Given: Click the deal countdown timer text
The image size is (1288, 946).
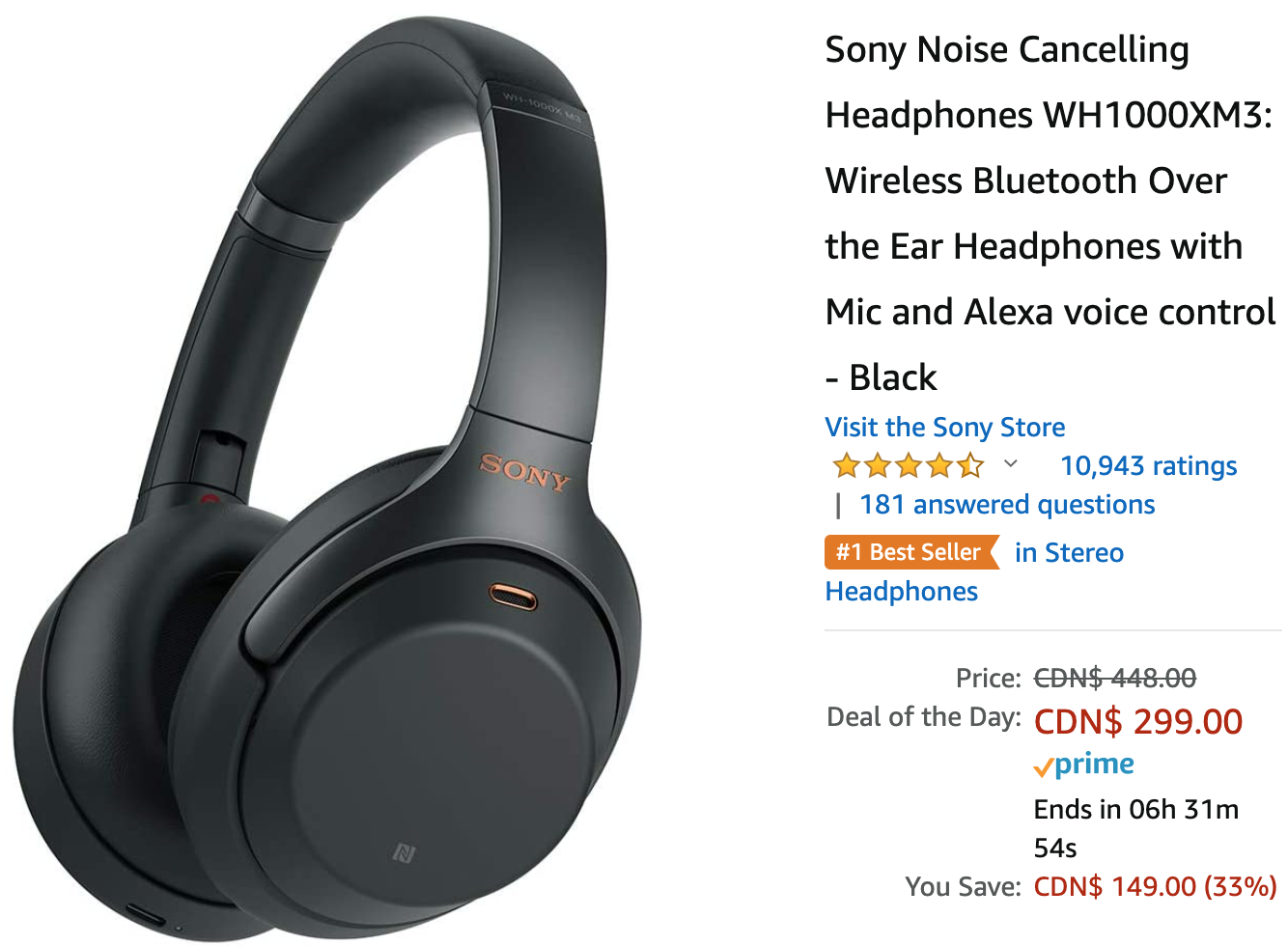Looking at the screenshot, I should (x=1136, y=828).
